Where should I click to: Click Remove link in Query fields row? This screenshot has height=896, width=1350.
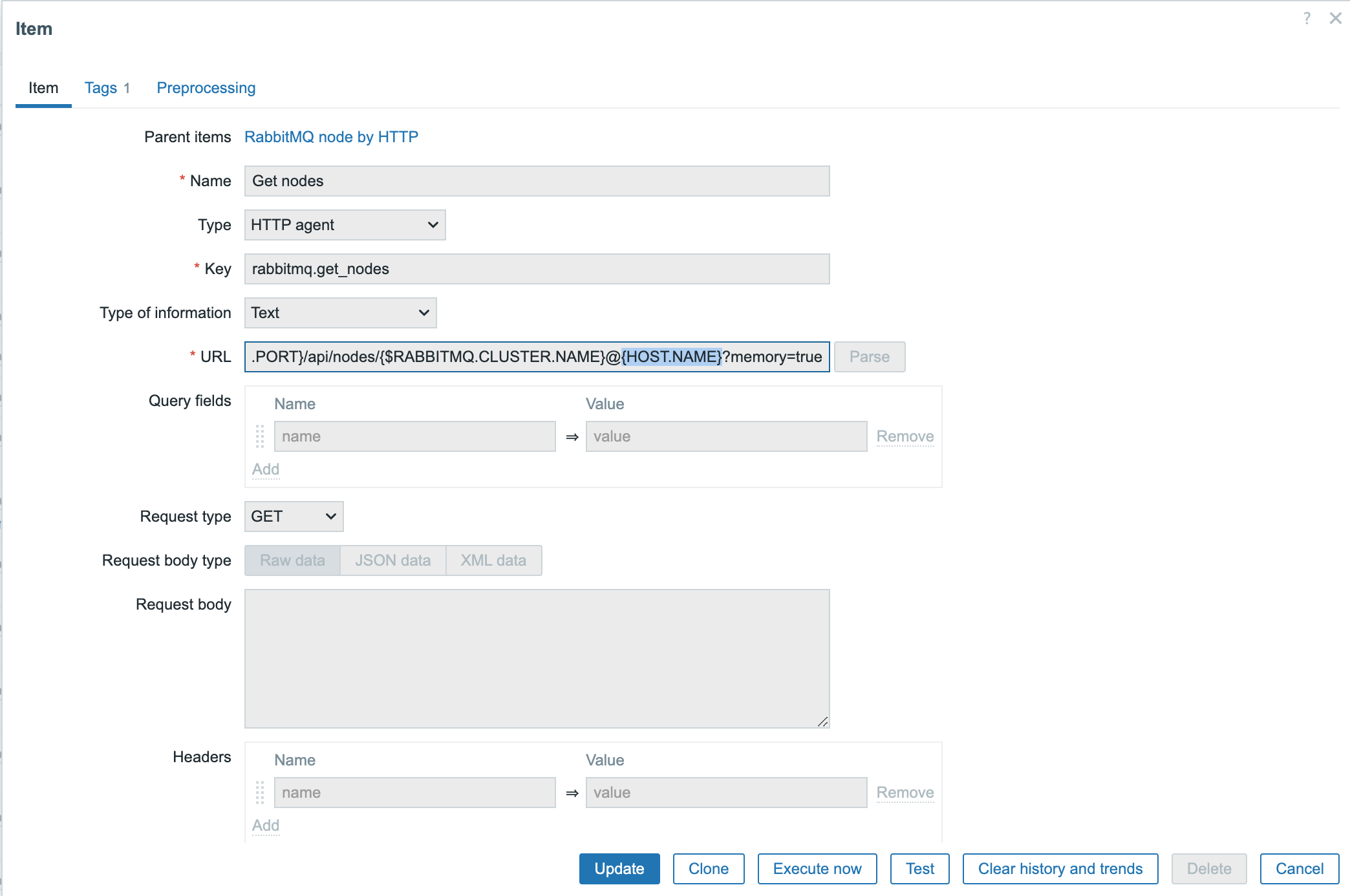[905, 436]
